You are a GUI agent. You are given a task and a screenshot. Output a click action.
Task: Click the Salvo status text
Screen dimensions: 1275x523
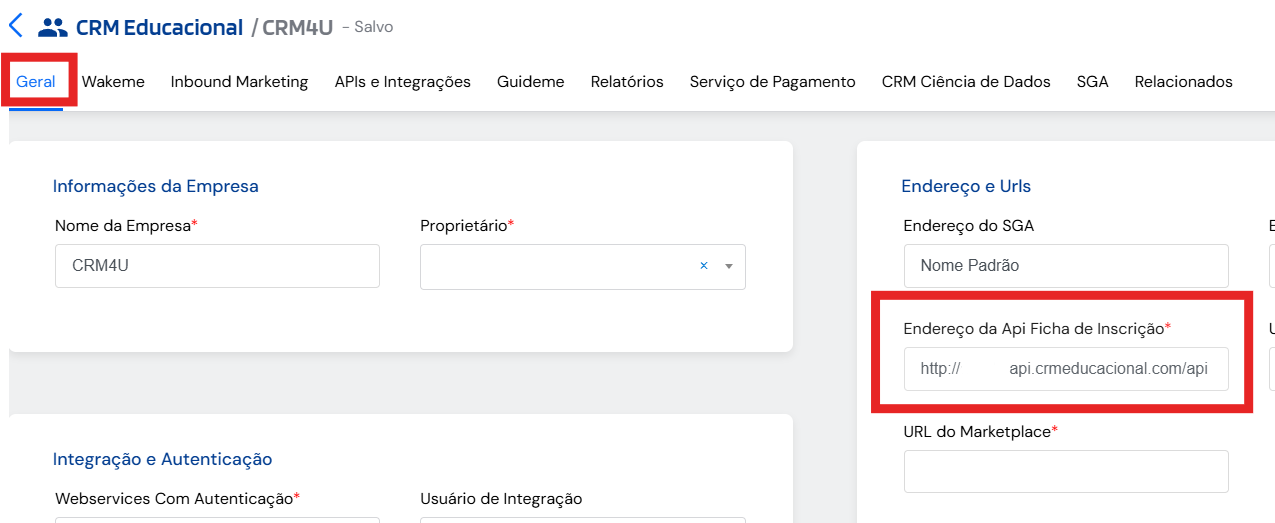(374, 27)
